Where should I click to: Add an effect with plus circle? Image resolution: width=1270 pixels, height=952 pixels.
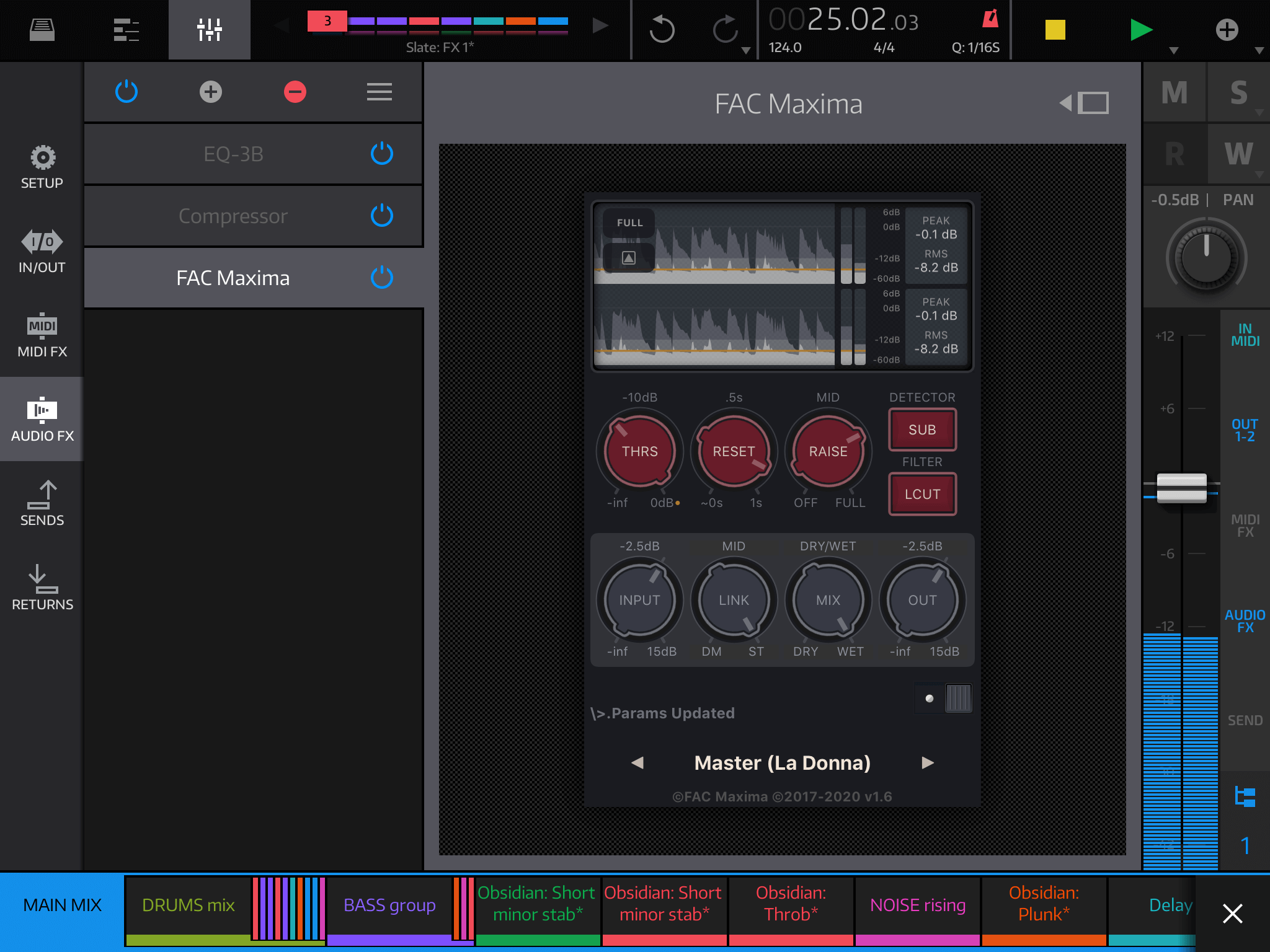[211, 92]
